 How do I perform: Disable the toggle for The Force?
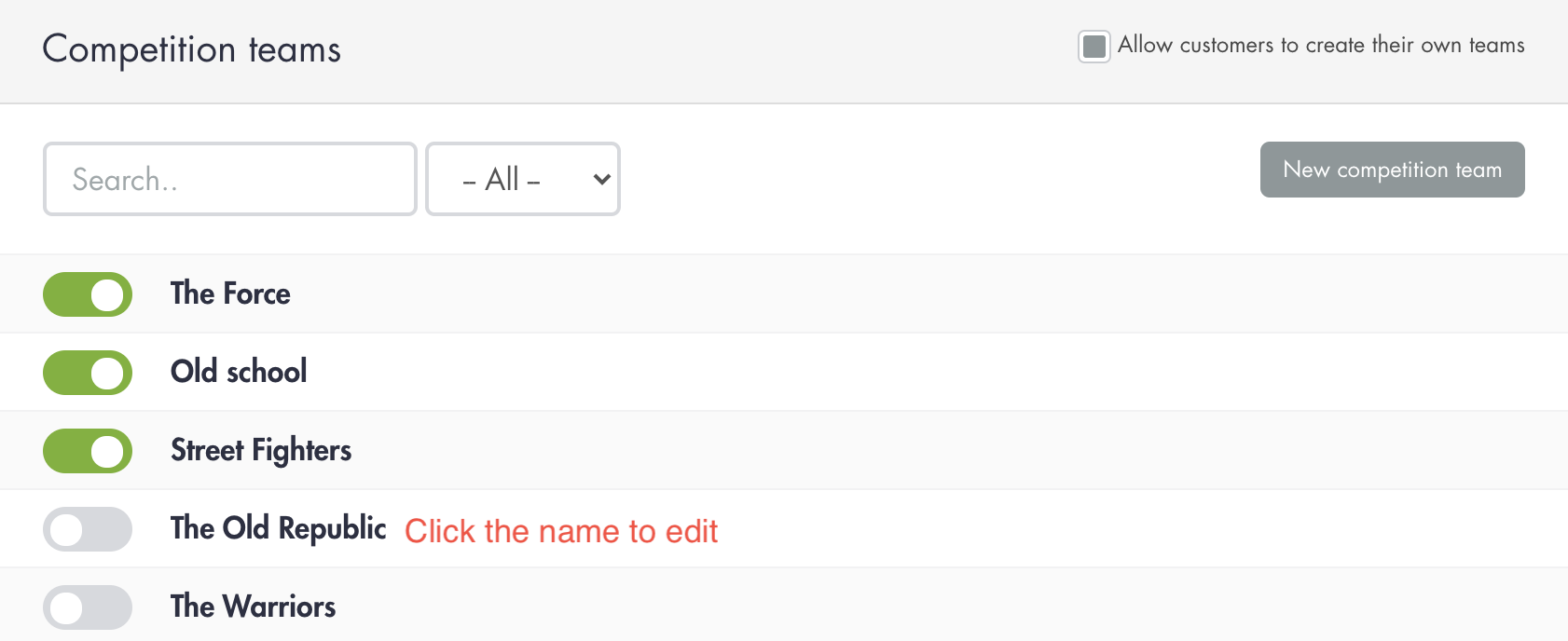pos(87,293)
